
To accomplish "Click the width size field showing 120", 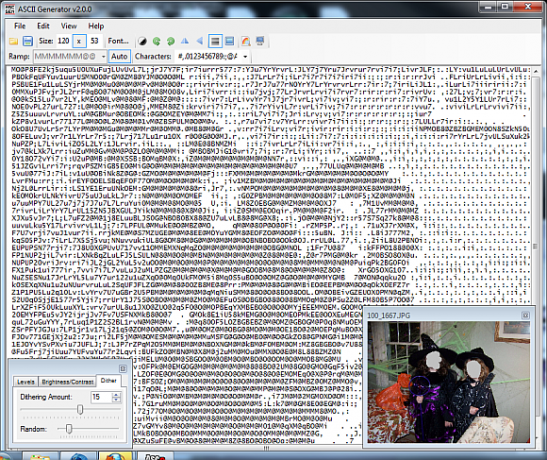I will click(x=63, y=41).
